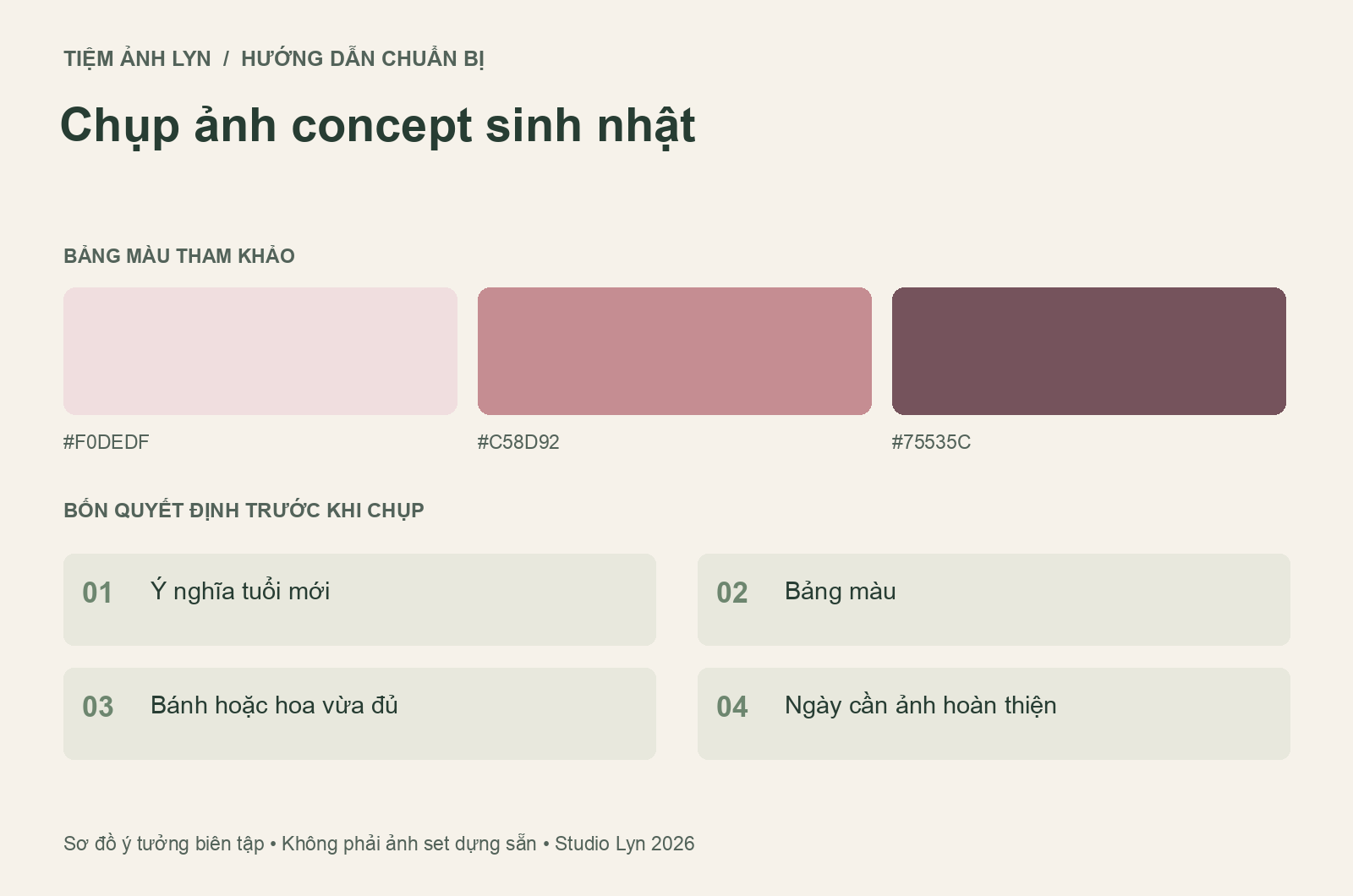Open card 04 'Ngày cần ảnh hoàn thiện'
Screen dimensions: 1353x896
(994, 713)
